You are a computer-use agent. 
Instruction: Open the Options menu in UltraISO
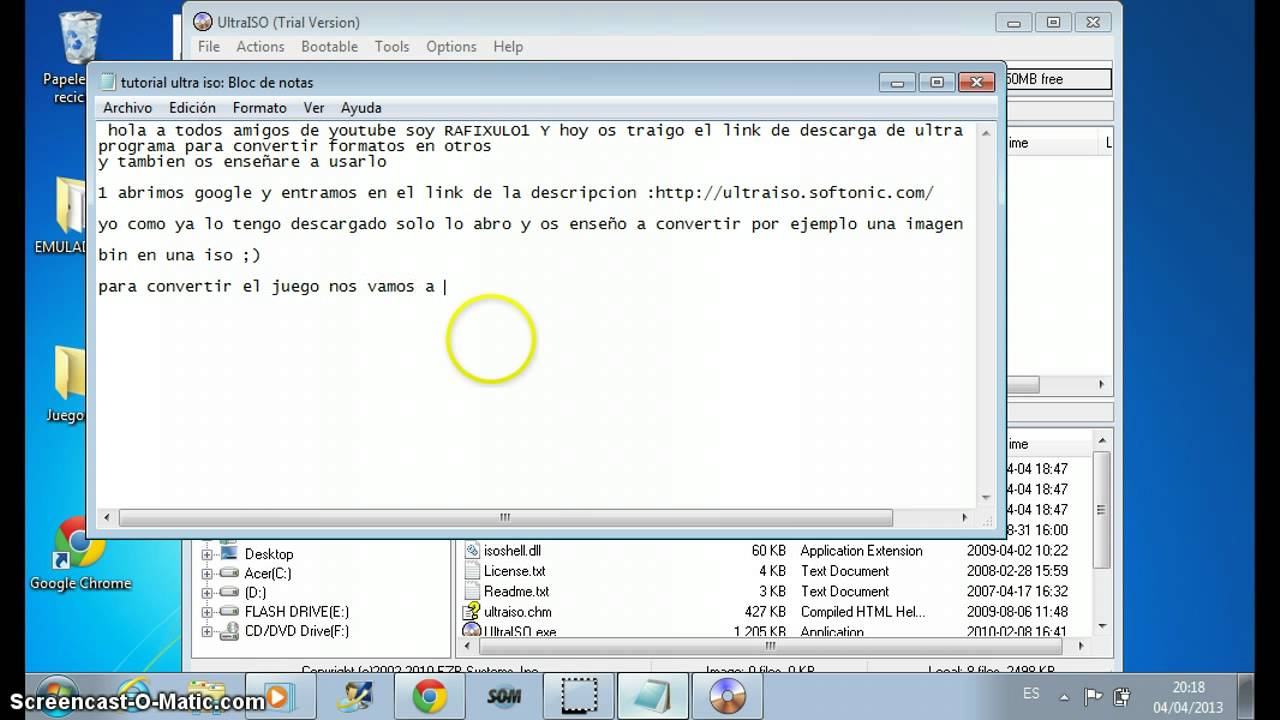pyautogui.click(x=451, y=46)
